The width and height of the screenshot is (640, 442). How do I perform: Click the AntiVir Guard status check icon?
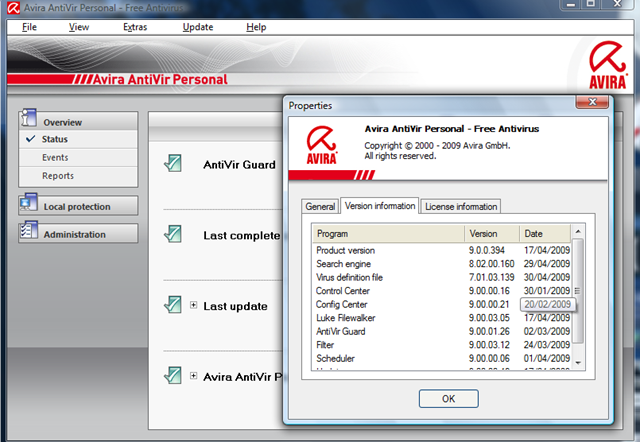click(x=173, y=163)
